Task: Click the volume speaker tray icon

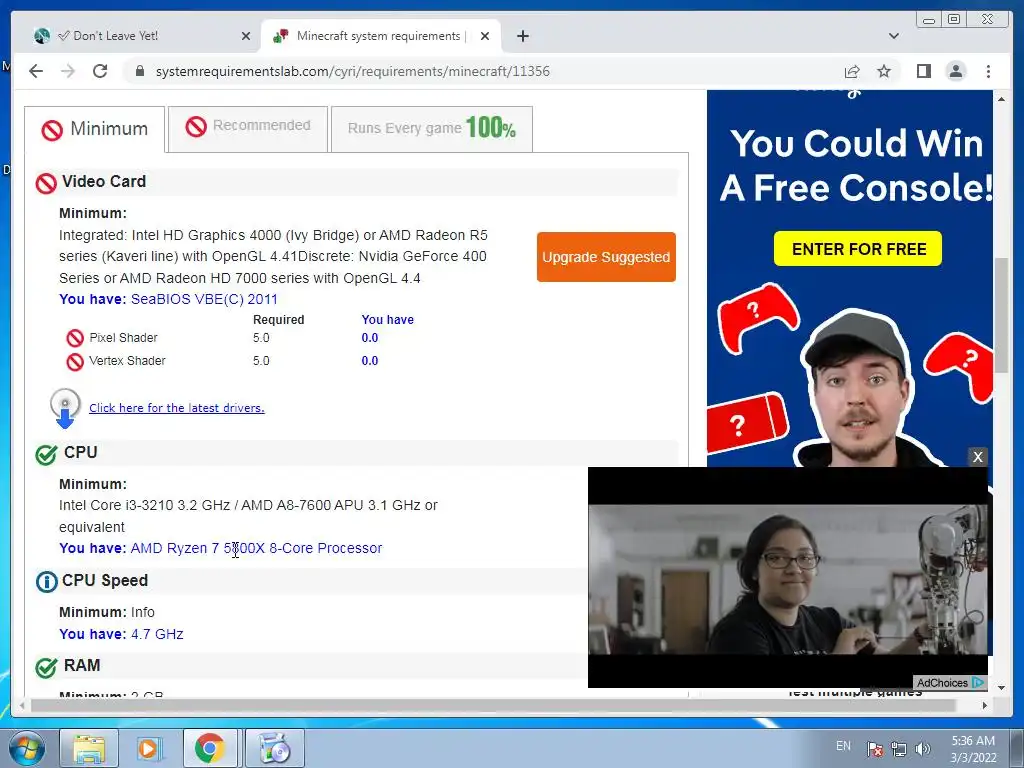Action: [x=922, y=748]
